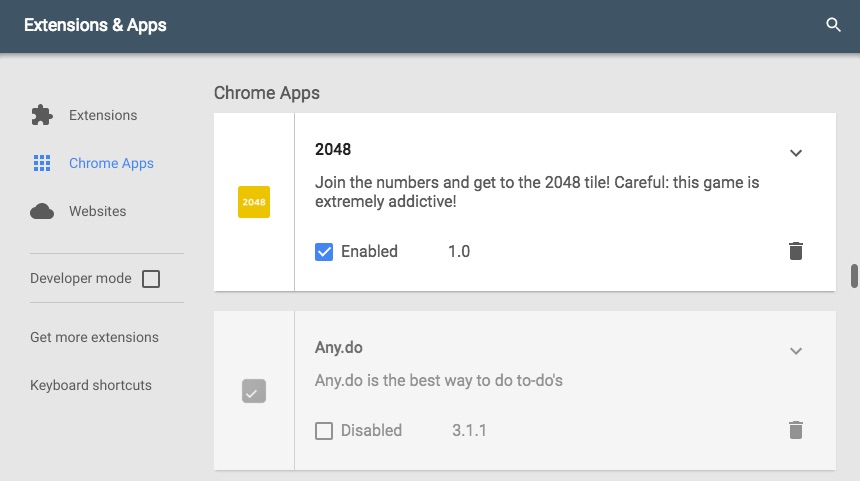Click the Extensions puzzle piece icon
This screenshot has width=860, height=481.
[x=42, y=115]
